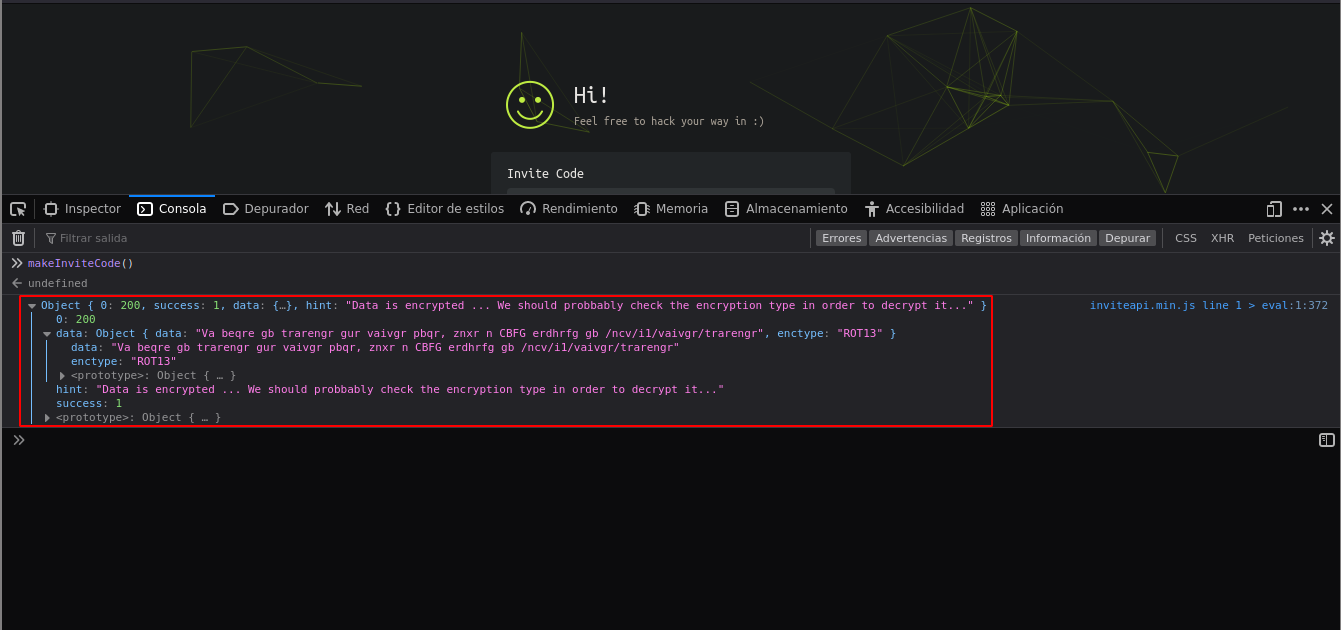Open the Inspector tab
Viewport: 1341px width, 630px height.
click(82, 209)
